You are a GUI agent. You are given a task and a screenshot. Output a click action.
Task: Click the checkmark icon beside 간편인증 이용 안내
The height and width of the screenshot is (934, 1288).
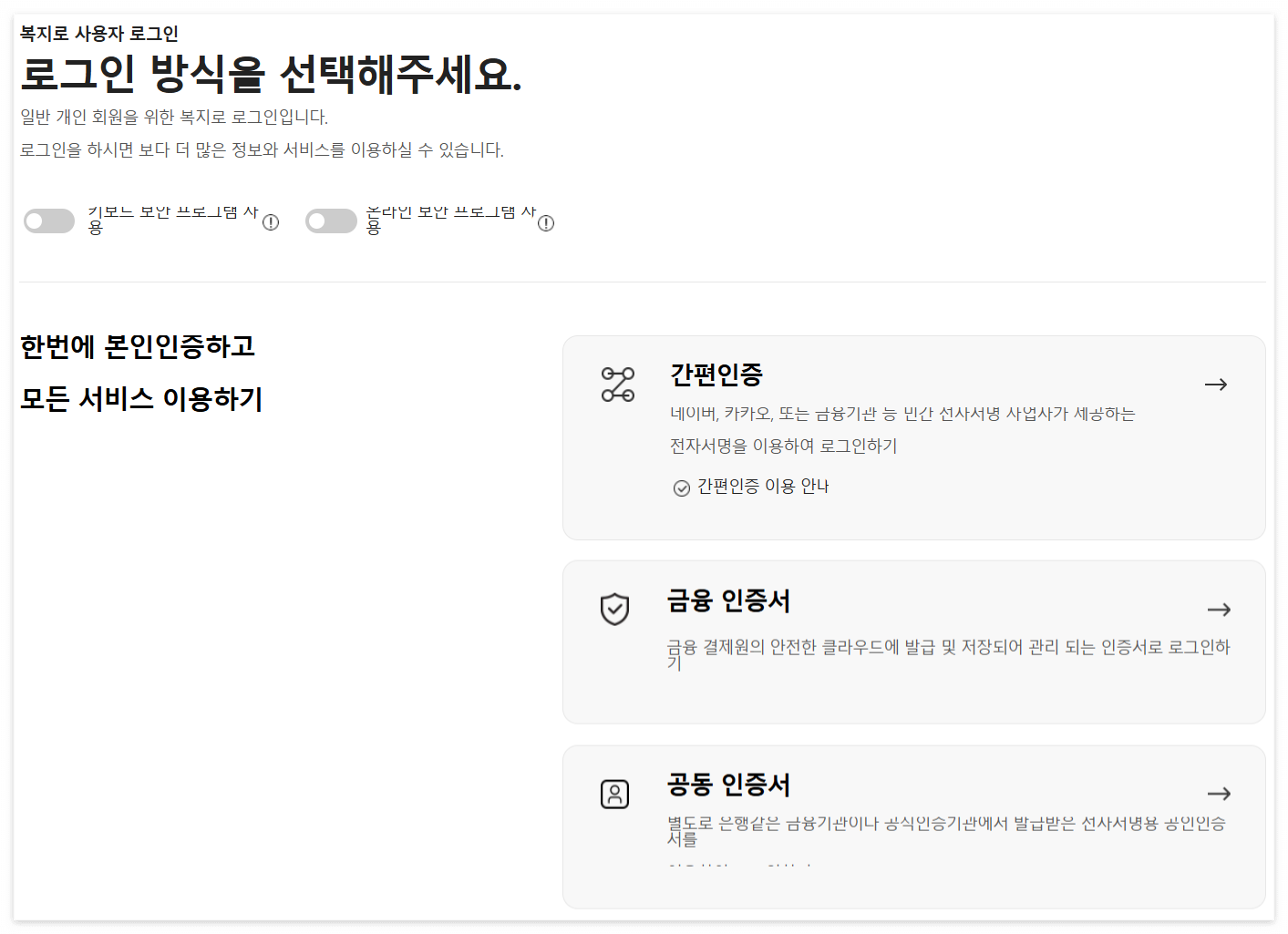[681, 488]
